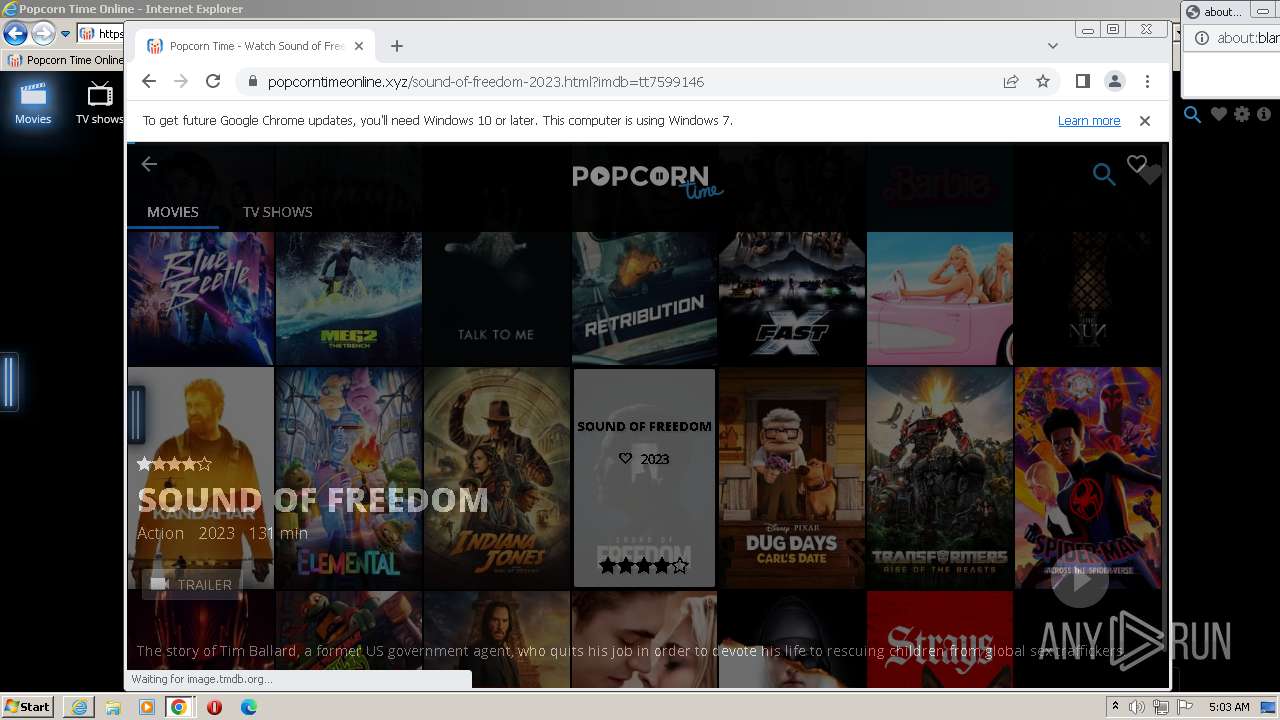This screenshot has height=720, width=1280.
Task: Select the about: tab in the right window
Action: [x=1214, y=12]
